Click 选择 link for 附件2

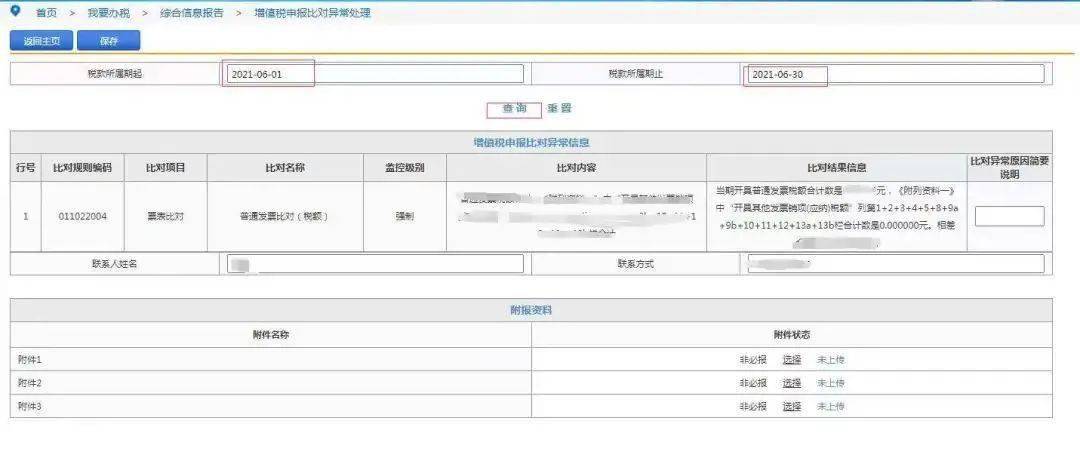[792, 383]
